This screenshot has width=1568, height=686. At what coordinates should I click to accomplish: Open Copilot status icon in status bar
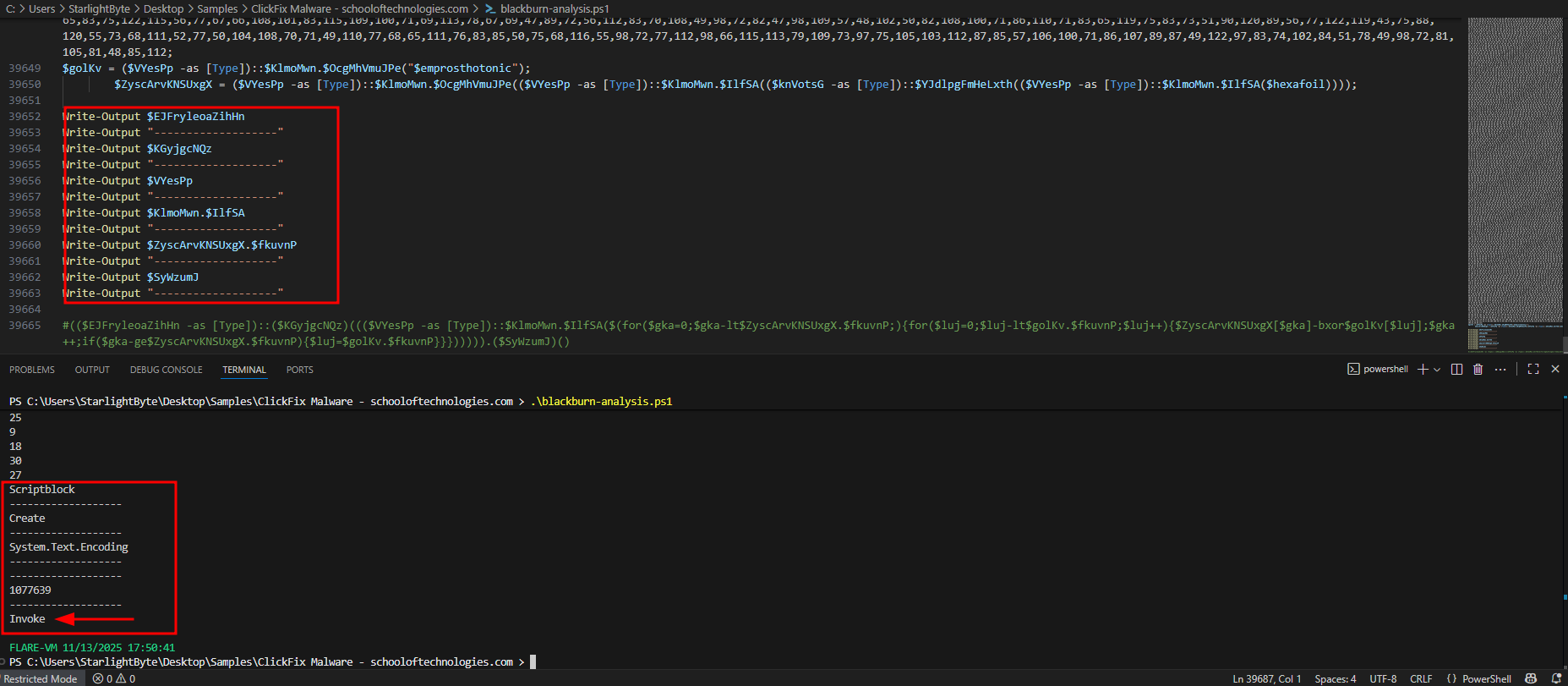tap(1531, 678)
